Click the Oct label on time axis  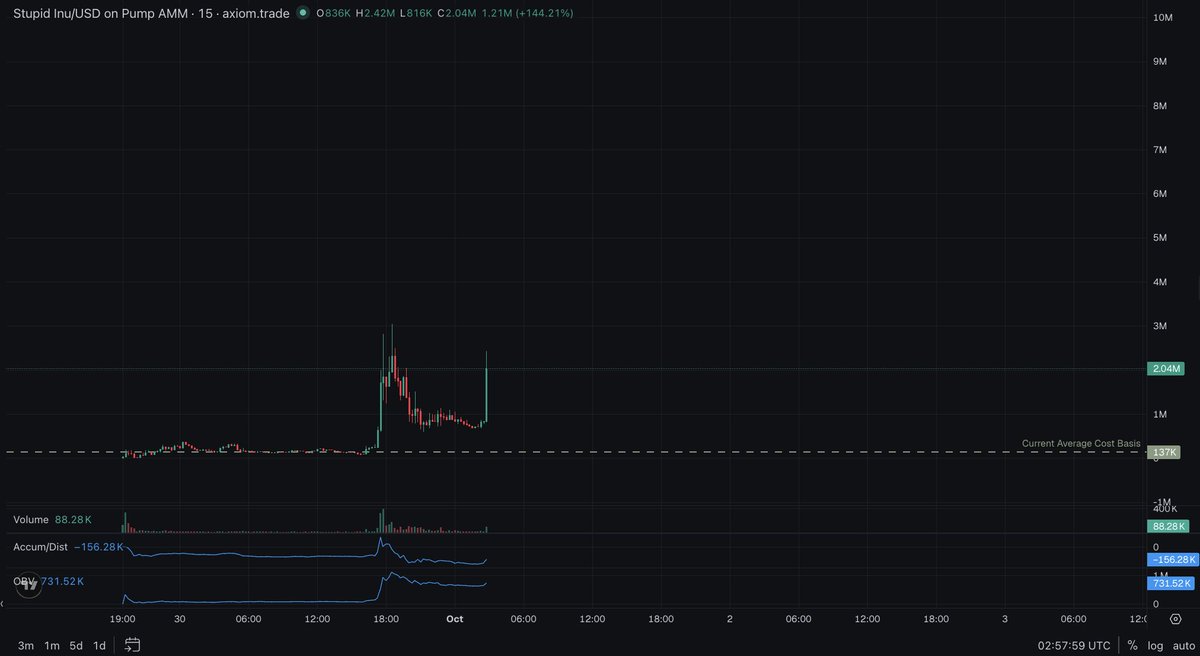click(x=454, y=620)
